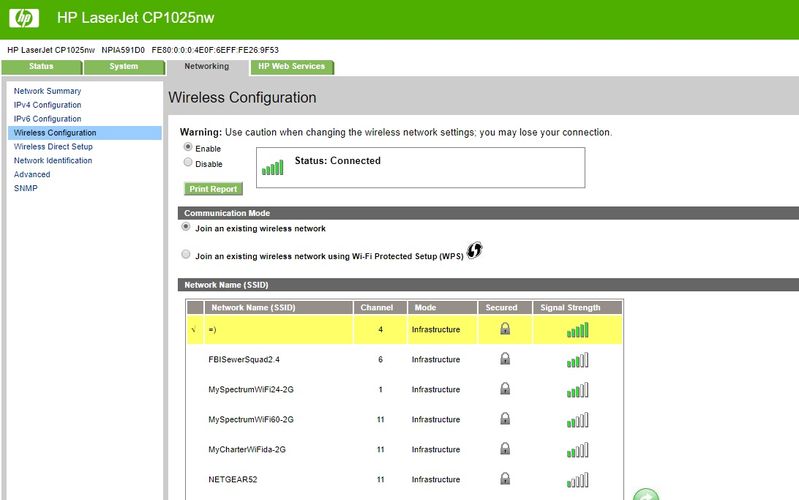Click the connected status signal bars icon
The image size is (799, 500).
pyautogui.click(x=273, y=167)
